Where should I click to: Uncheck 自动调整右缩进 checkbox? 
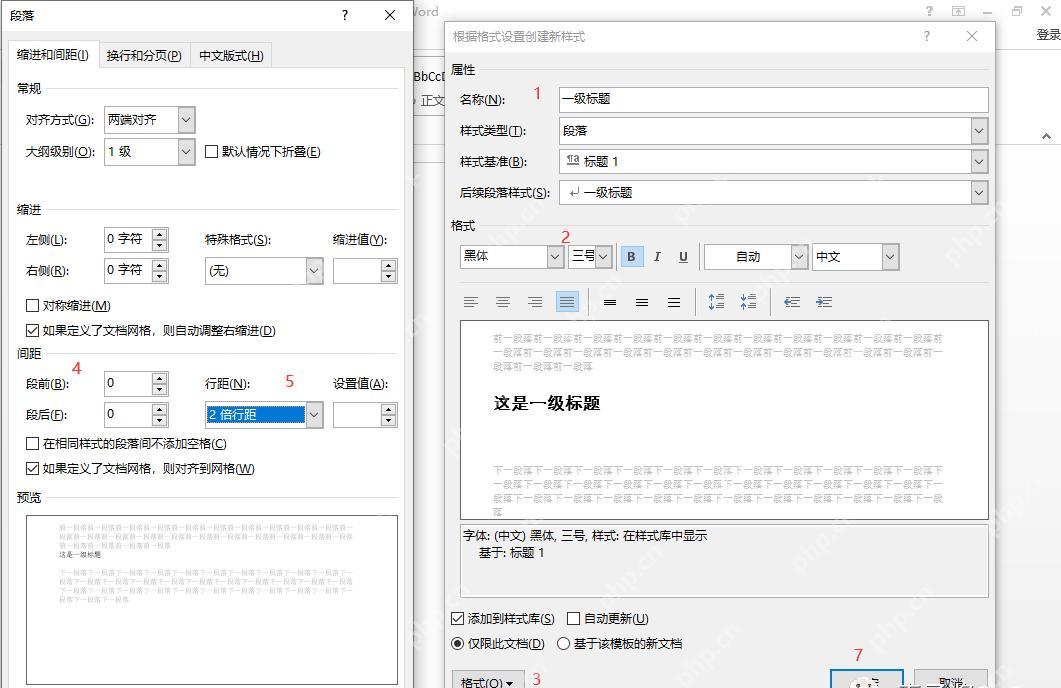[x=32, y=331]
